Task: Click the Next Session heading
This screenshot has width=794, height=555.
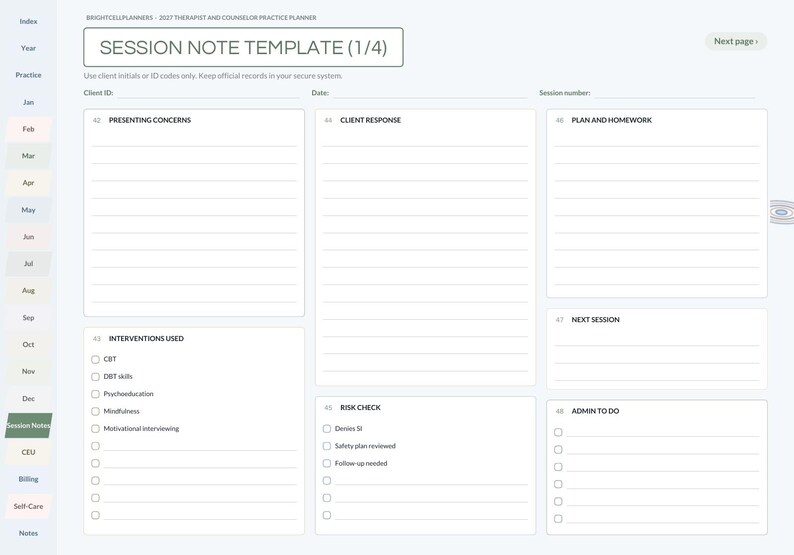Action: 596,320
